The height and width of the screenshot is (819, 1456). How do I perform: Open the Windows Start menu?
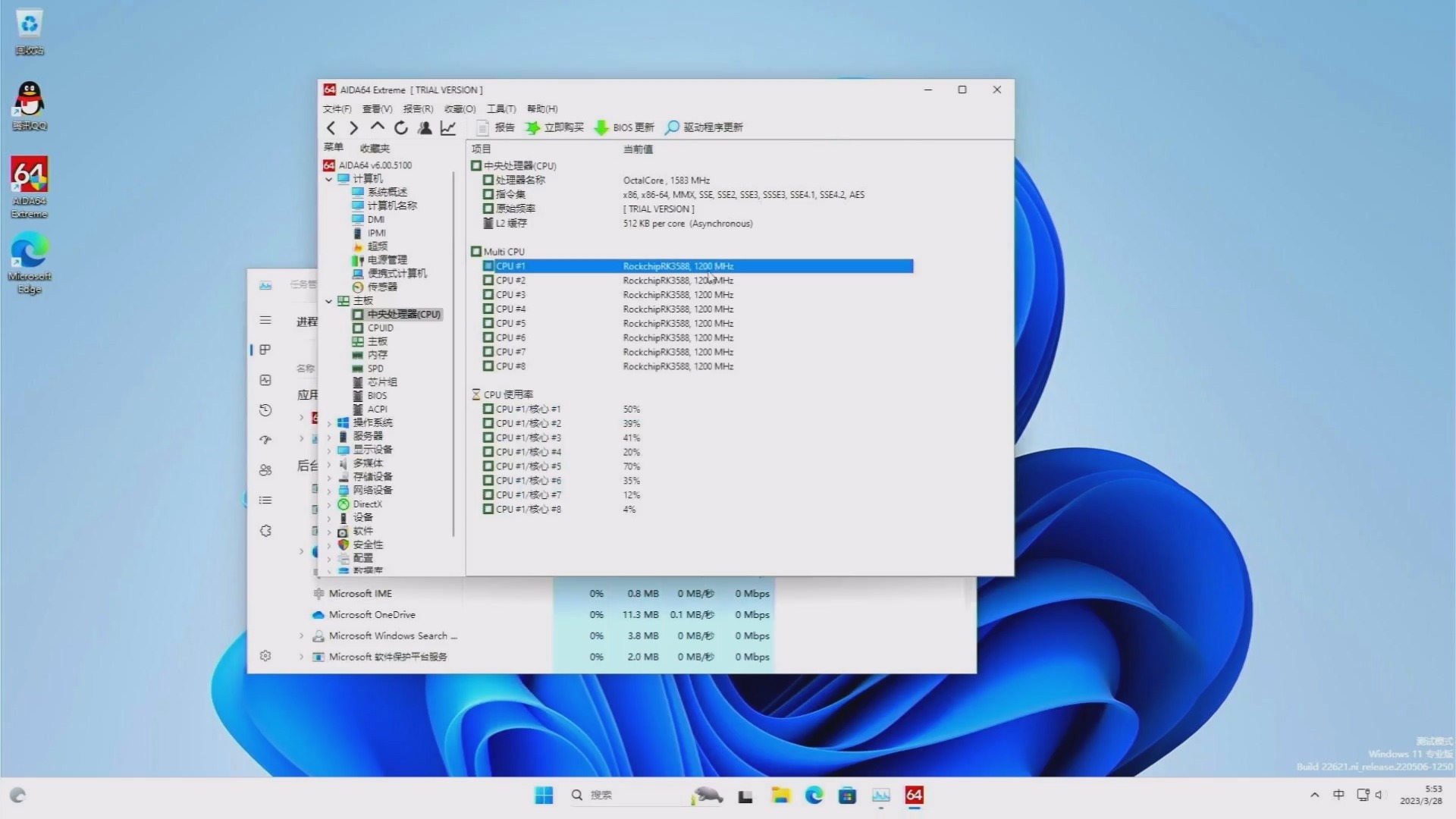(x=544, y=795)
